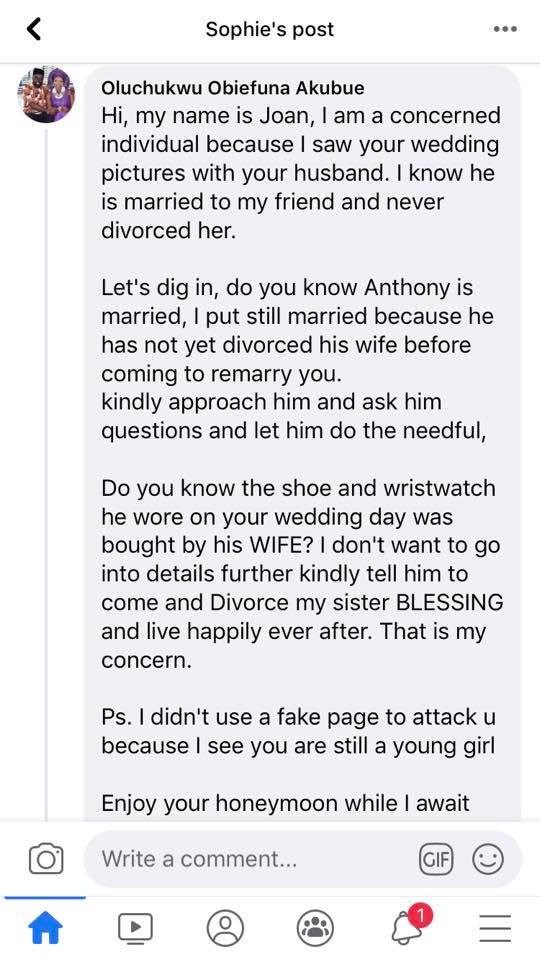This screenshot has height=960, width=540.
Task: Tap the comment bubble text starting 'Hi, my name is Joan'
Action: 300,174
